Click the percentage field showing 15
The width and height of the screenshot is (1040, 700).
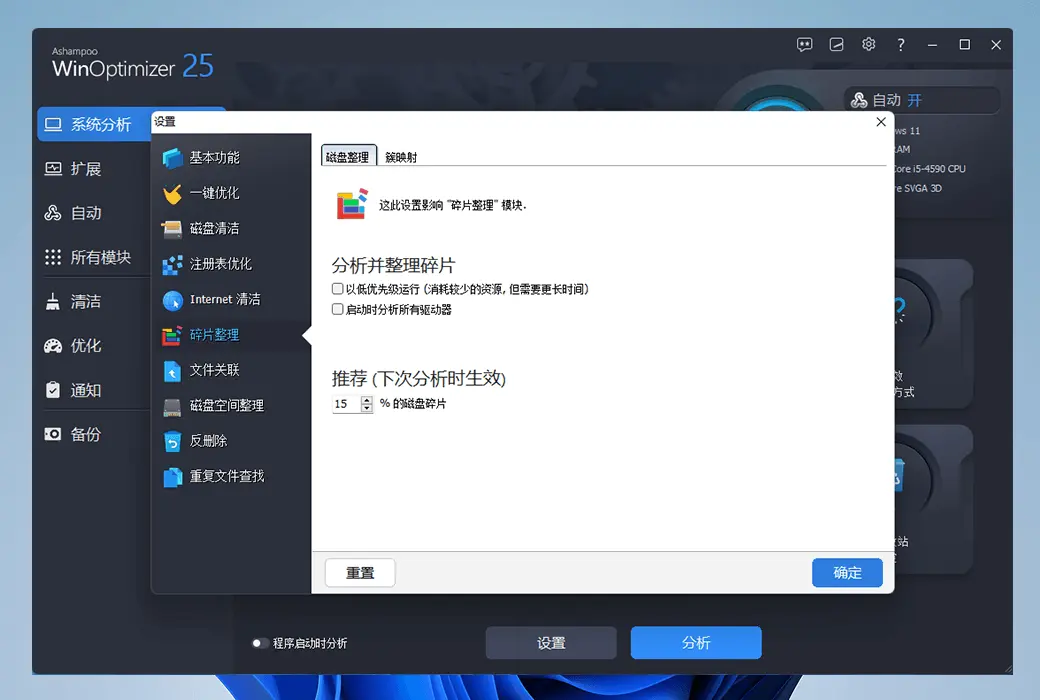[x=346, y=404]
